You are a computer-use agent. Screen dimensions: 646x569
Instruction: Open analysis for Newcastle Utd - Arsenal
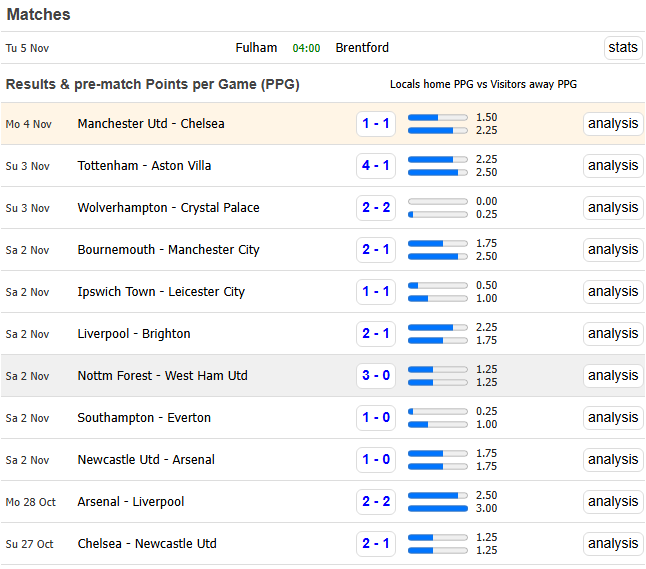point(613,460)
